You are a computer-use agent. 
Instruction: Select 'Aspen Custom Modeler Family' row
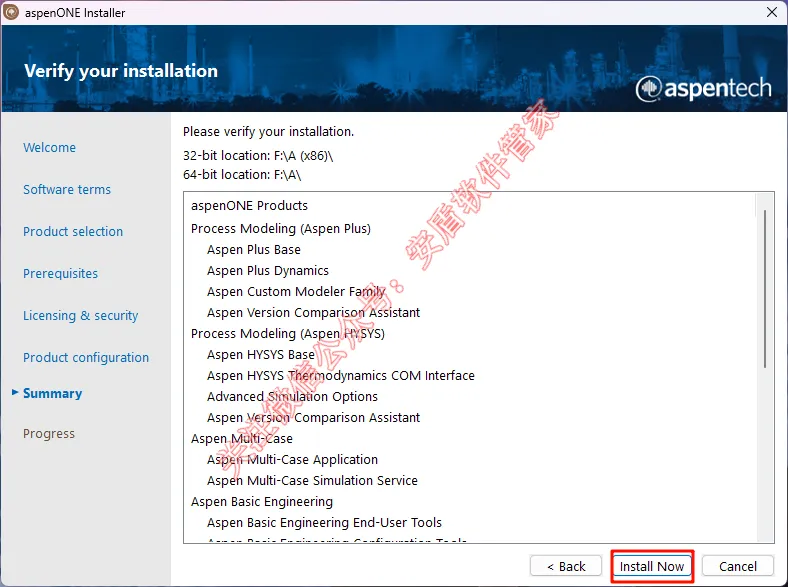(296, 291)
